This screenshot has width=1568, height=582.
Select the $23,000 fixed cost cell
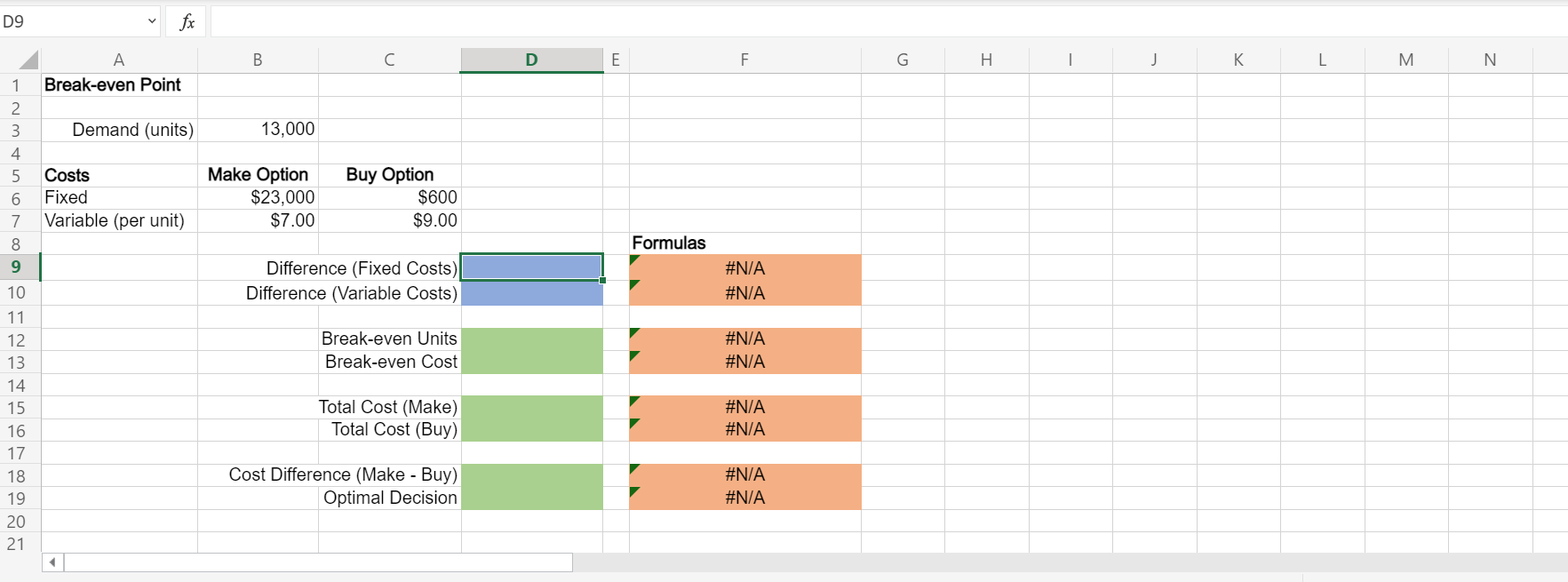[x=258, y=197]
